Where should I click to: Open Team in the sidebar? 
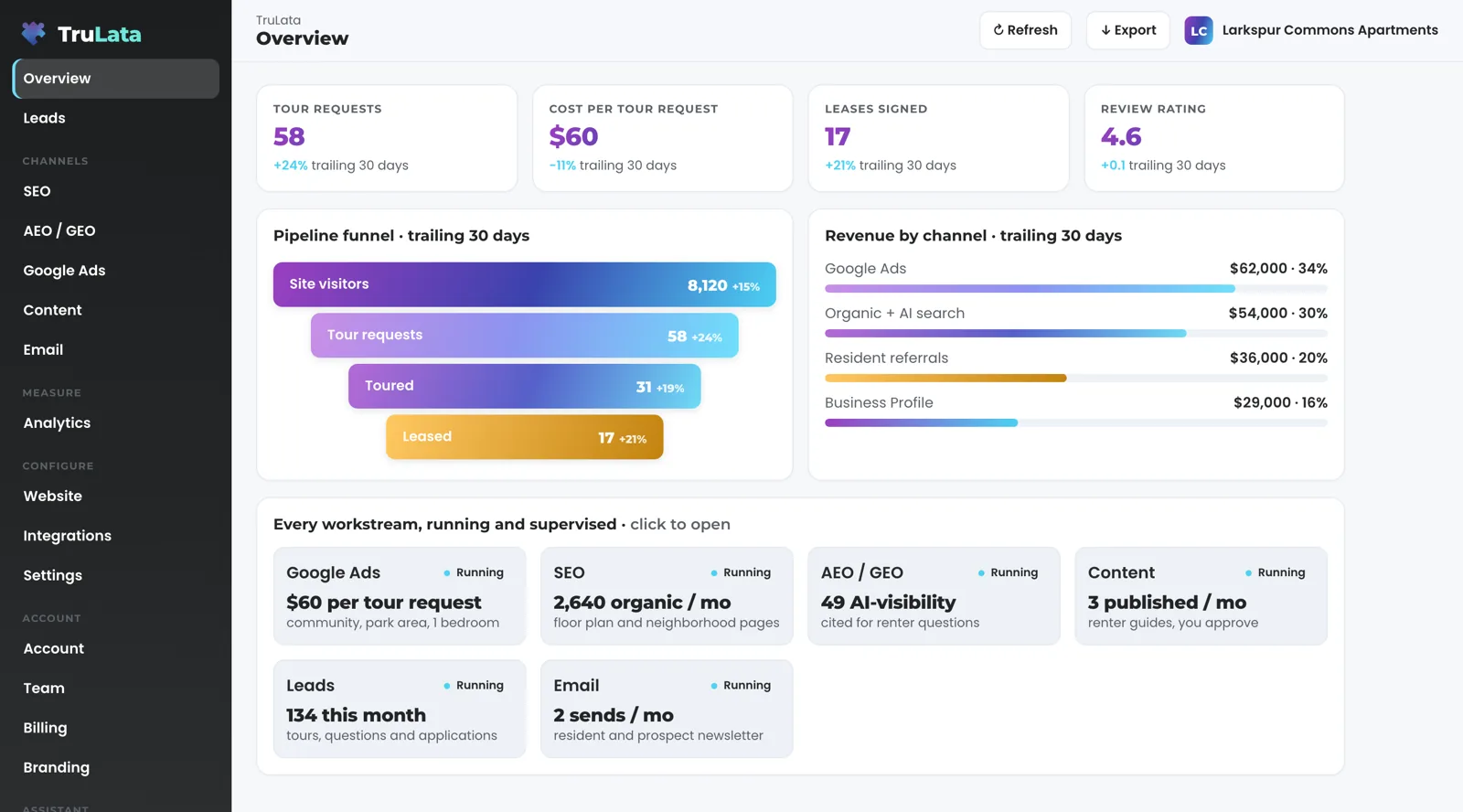[x=116, y=688]
